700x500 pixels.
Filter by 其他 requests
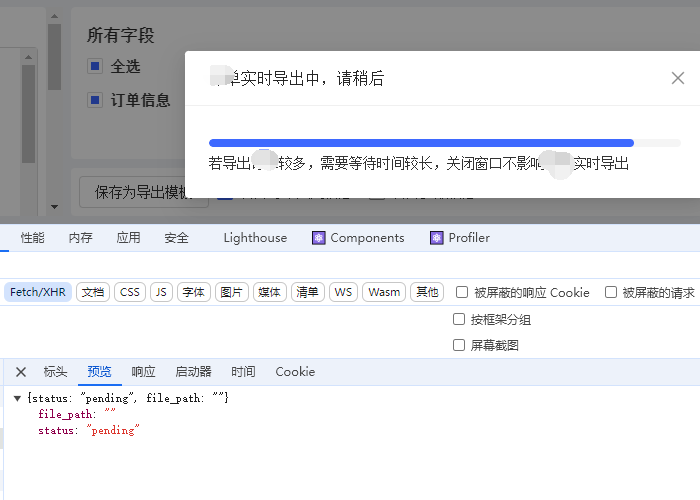point(427,292)
